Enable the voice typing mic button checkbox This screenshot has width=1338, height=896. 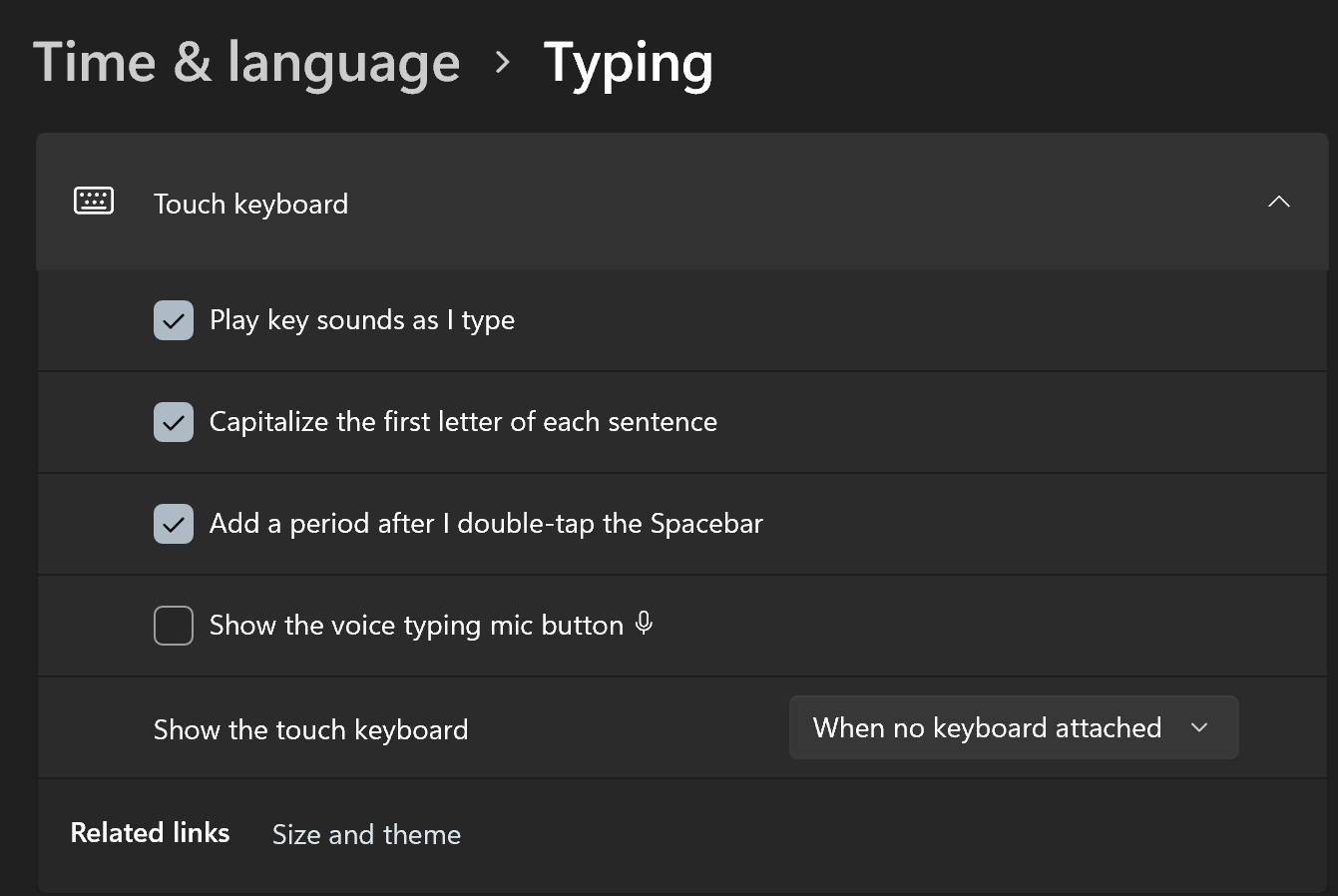[x=174, y=627]
